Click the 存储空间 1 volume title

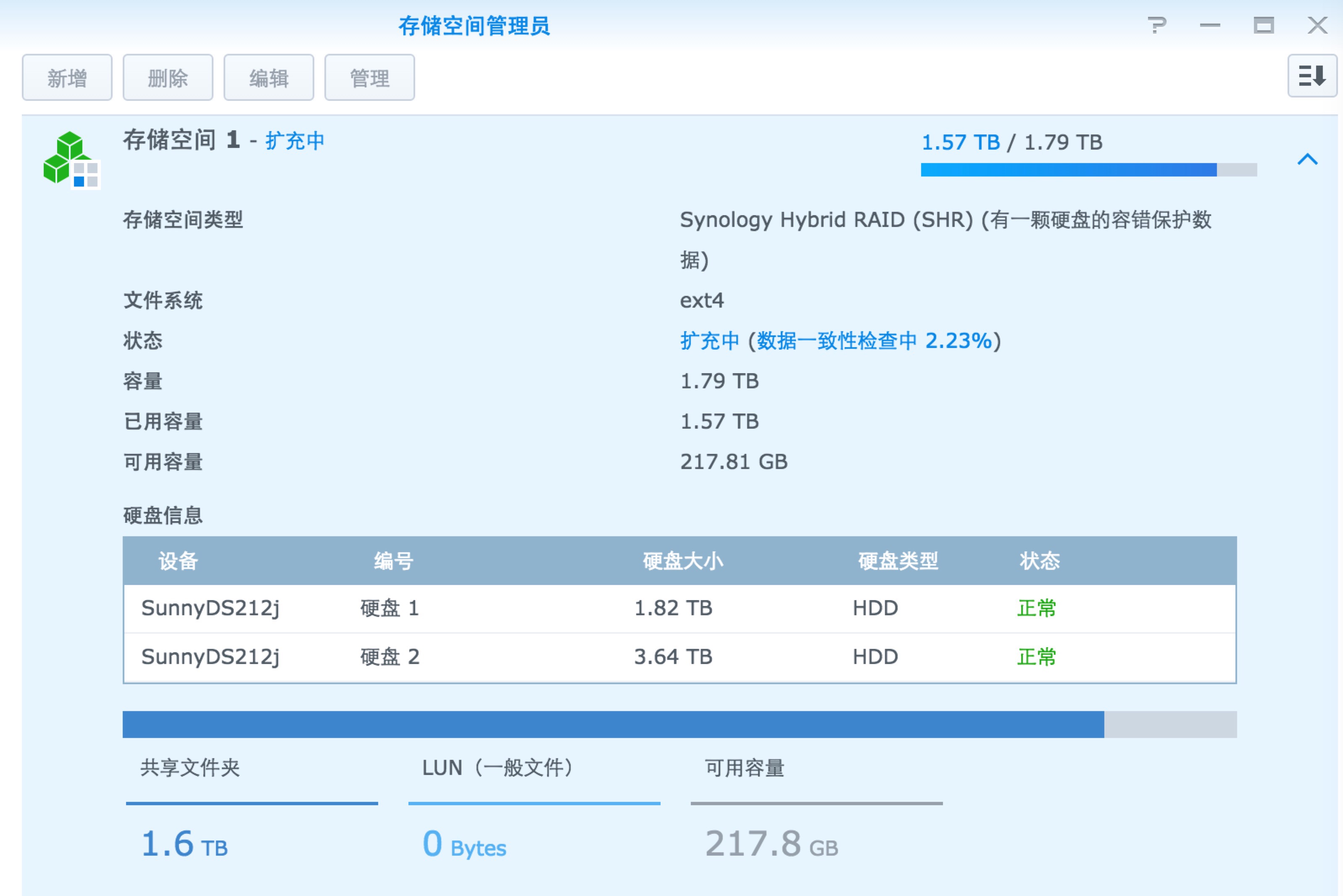tap(181, 140)
